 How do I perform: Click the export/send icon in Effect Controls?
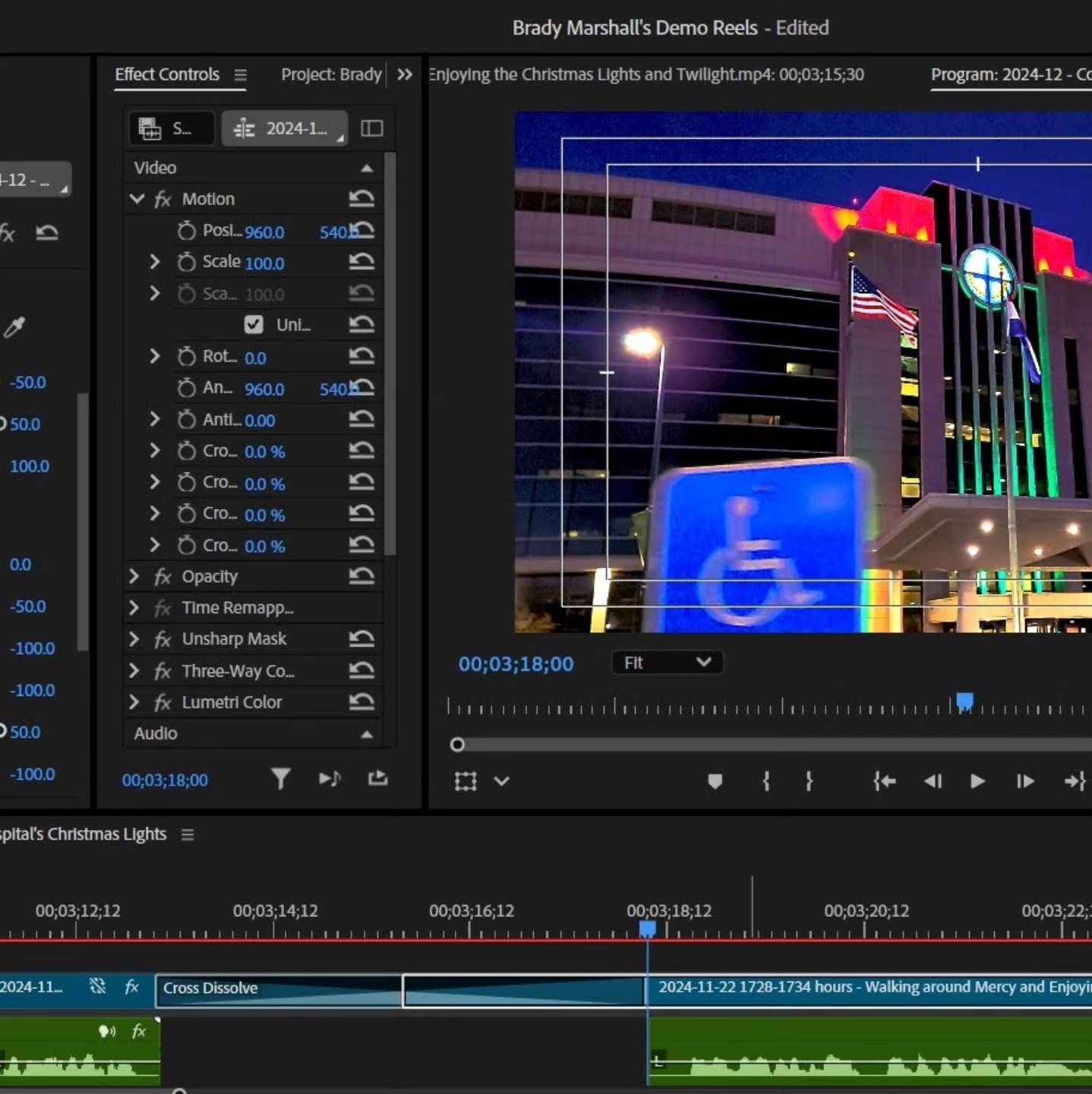[x=378, y=778]
